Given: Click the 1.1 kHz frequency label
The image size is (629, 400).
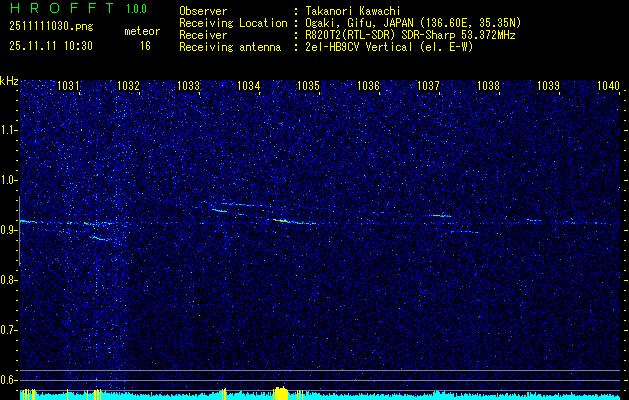Looking at the screenshot, I should coord(9,130).
